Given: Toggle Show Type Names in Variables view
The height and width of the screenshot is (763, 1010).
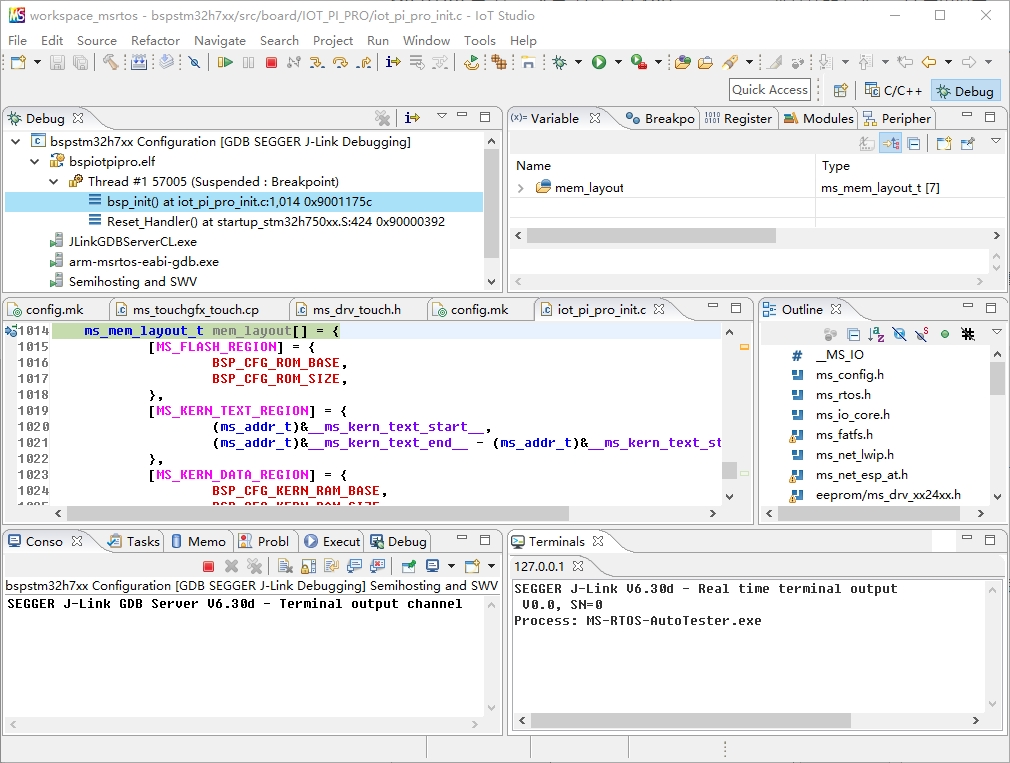Looking at the screenshot, I should pyautogui.click(x=867, y=144).
